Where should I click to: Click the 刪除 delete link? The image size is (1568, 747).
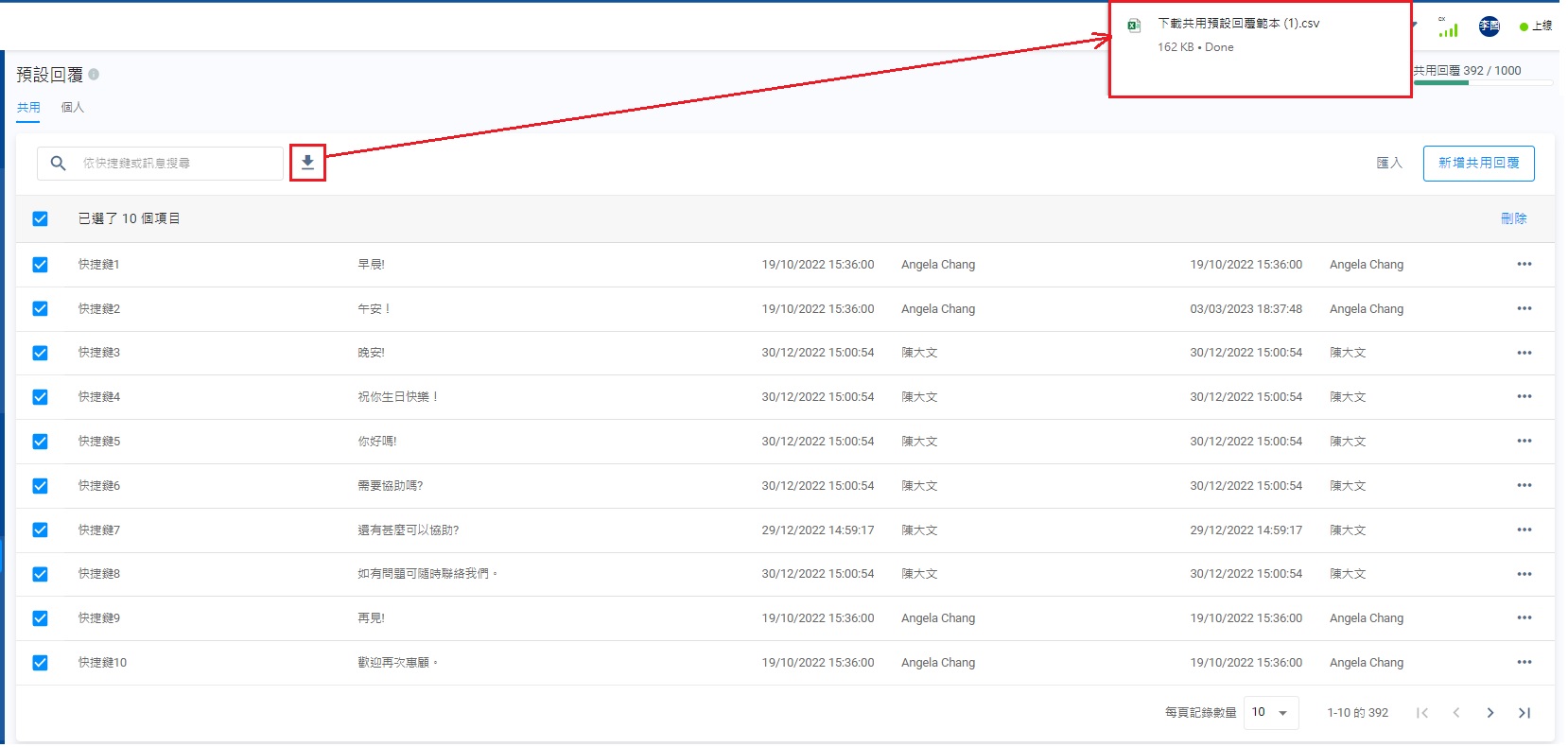pos(1514,218)
